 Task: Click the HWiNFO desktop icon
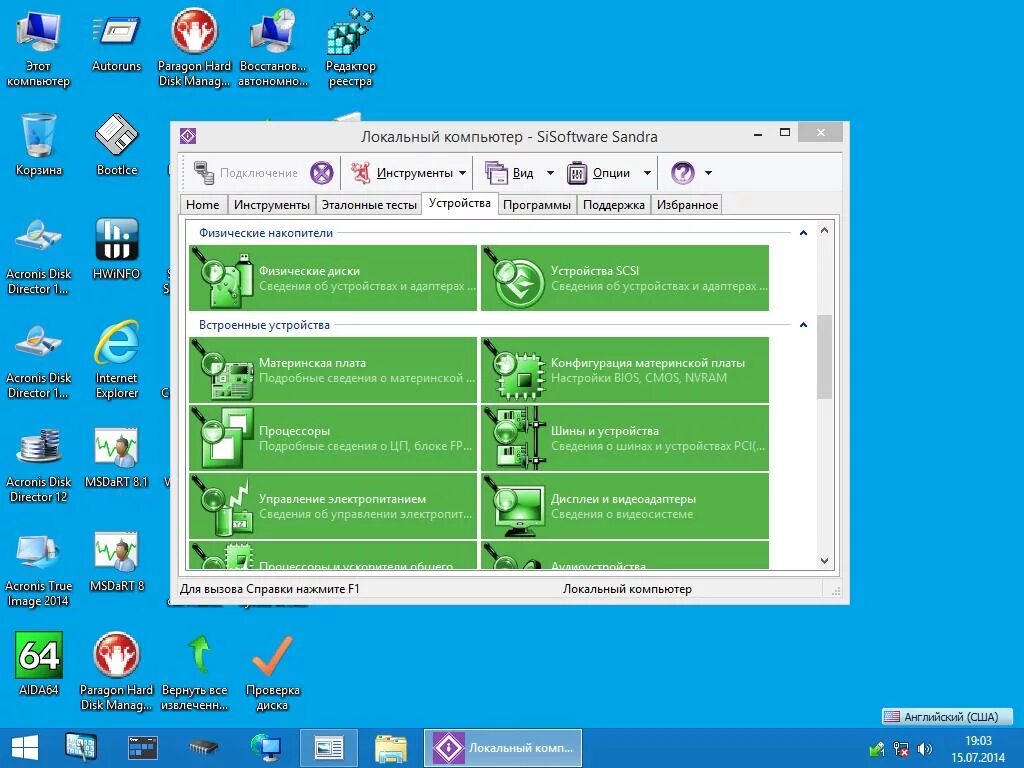(117, 249)
